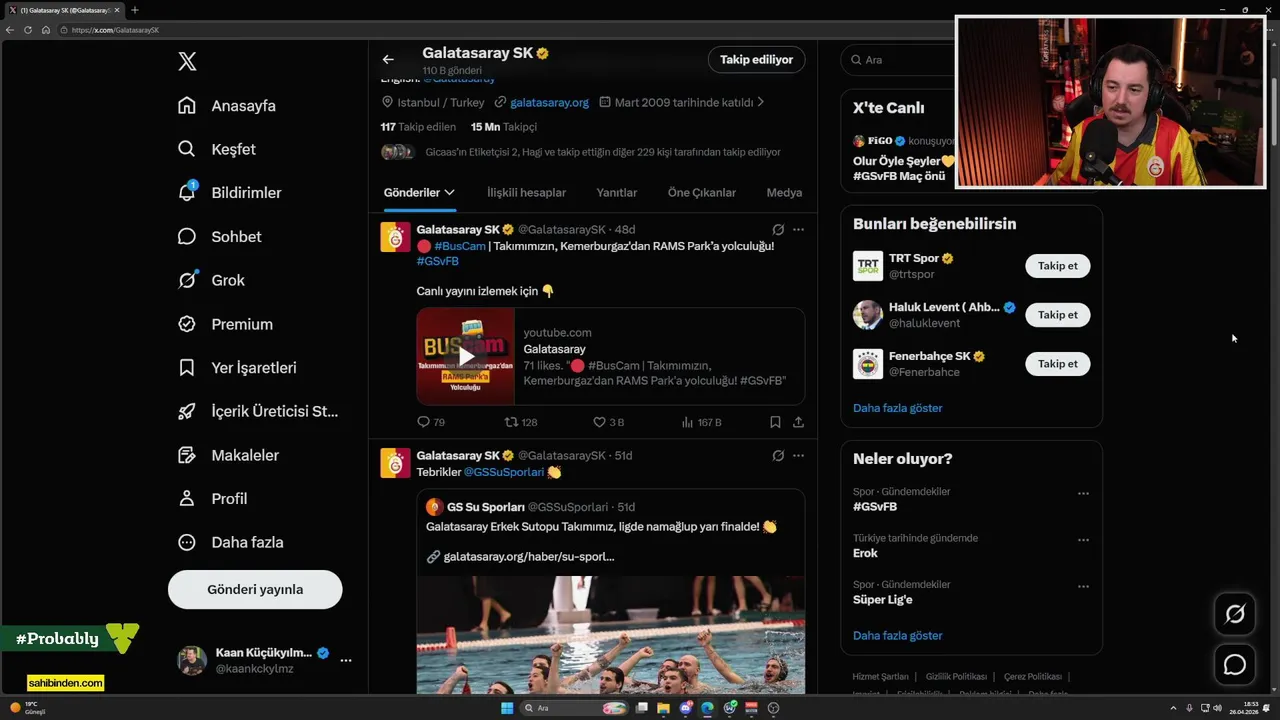Open Yer İşaretleri bookmarks
Image resolution: width=1280 pixels, height=720 pixels.
tap(237, 368)
